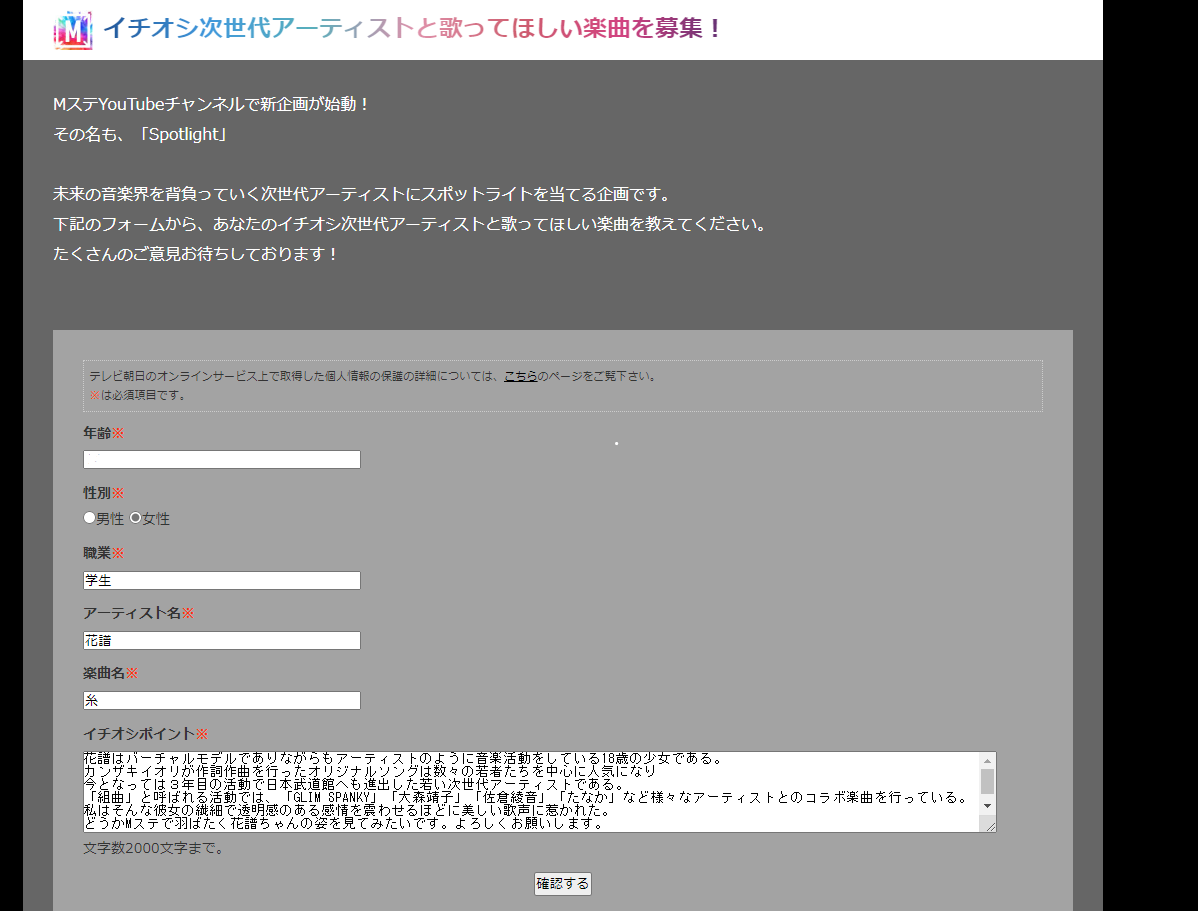The image size is (1198, 911).
Task: Click the line その名も、「Spotlight」
Action: (x=141, y=135)
